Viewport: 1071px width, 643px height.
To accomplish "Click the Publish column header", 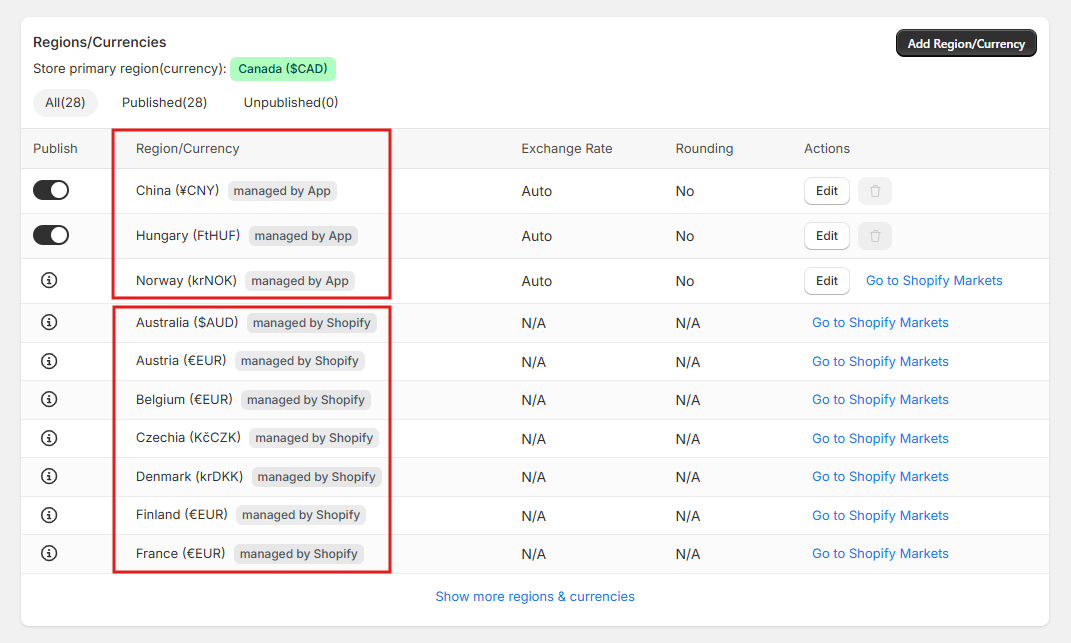I will (55, 148).
